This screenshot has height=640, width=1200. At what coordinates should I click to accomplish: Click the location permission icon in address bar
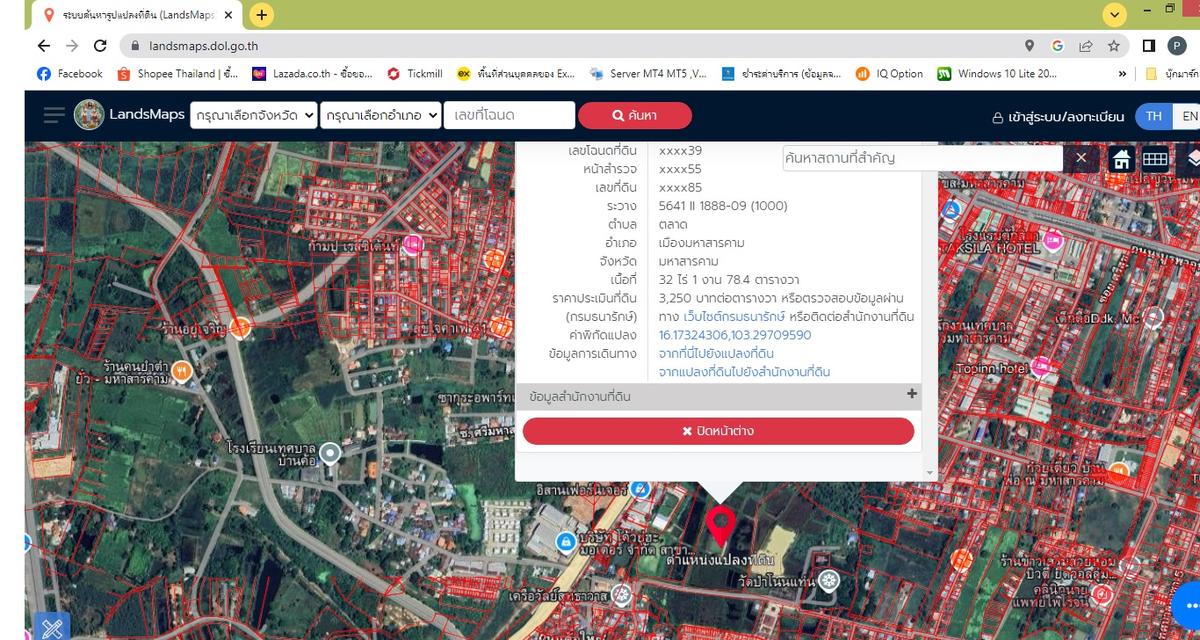pos(1029,46)
